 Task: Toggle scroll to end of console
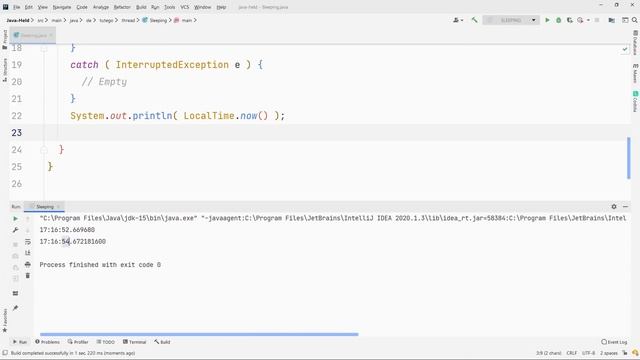tap(28, 253)
